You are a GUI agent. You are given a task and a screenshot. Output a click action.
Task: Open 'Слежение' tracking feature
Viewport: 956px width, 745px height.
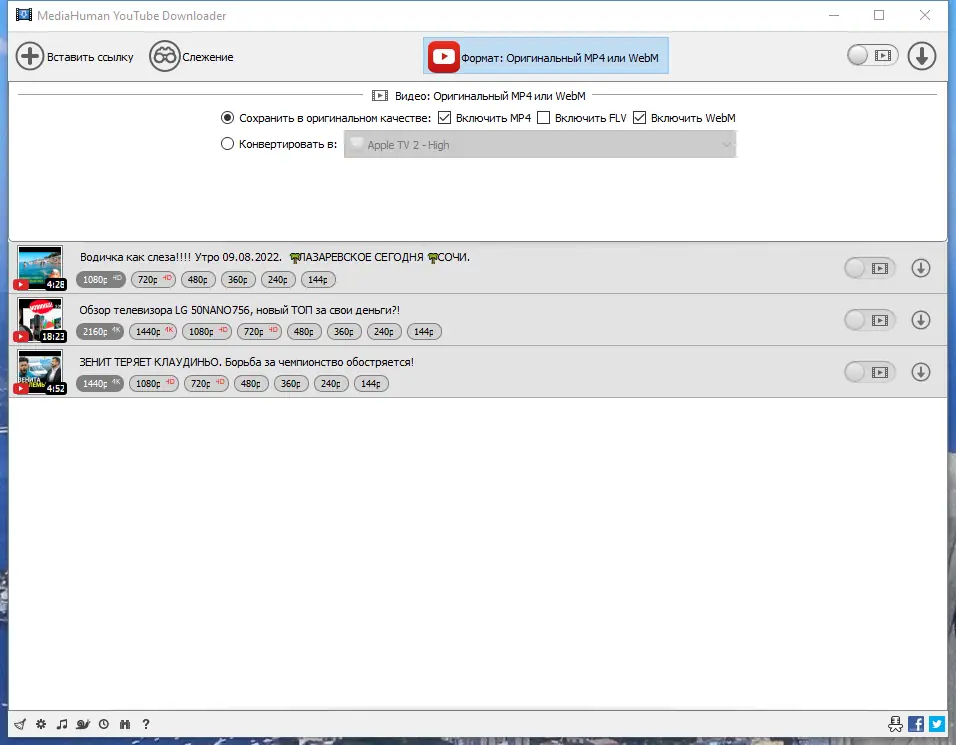192,56
